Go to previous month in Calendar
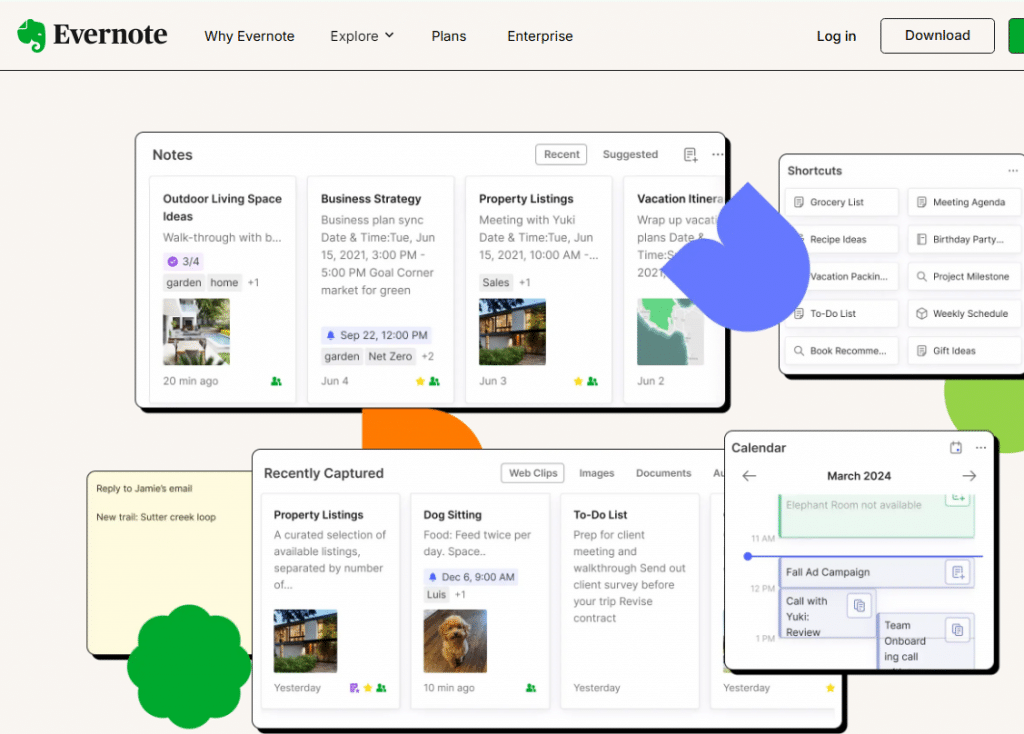Image resolution: width=1024 pixels, height=734 pixels. (749, 475)
